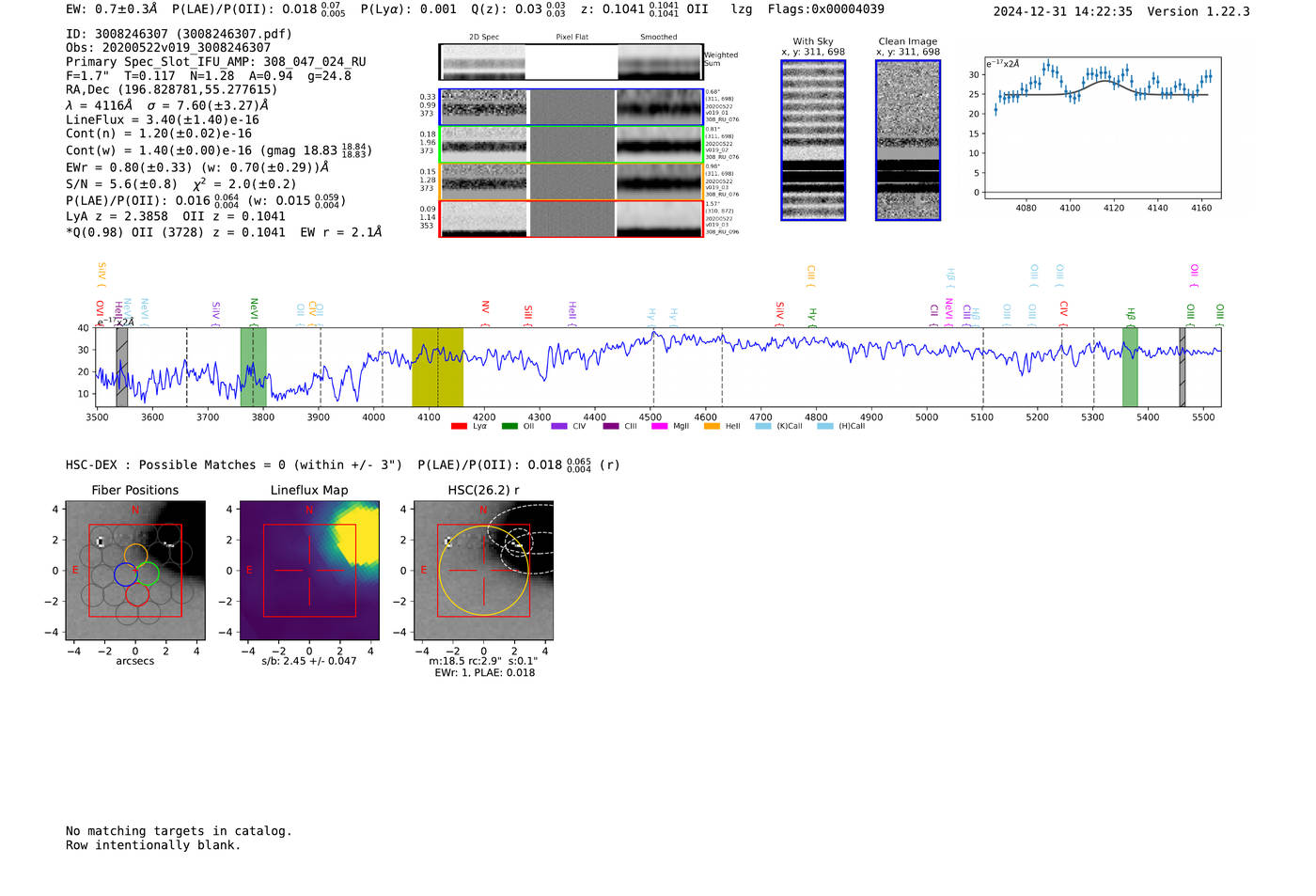Open the Weighted Sum 2D spectrum strip
This screenshot has height=896, width=1316.
pos(572,62)
